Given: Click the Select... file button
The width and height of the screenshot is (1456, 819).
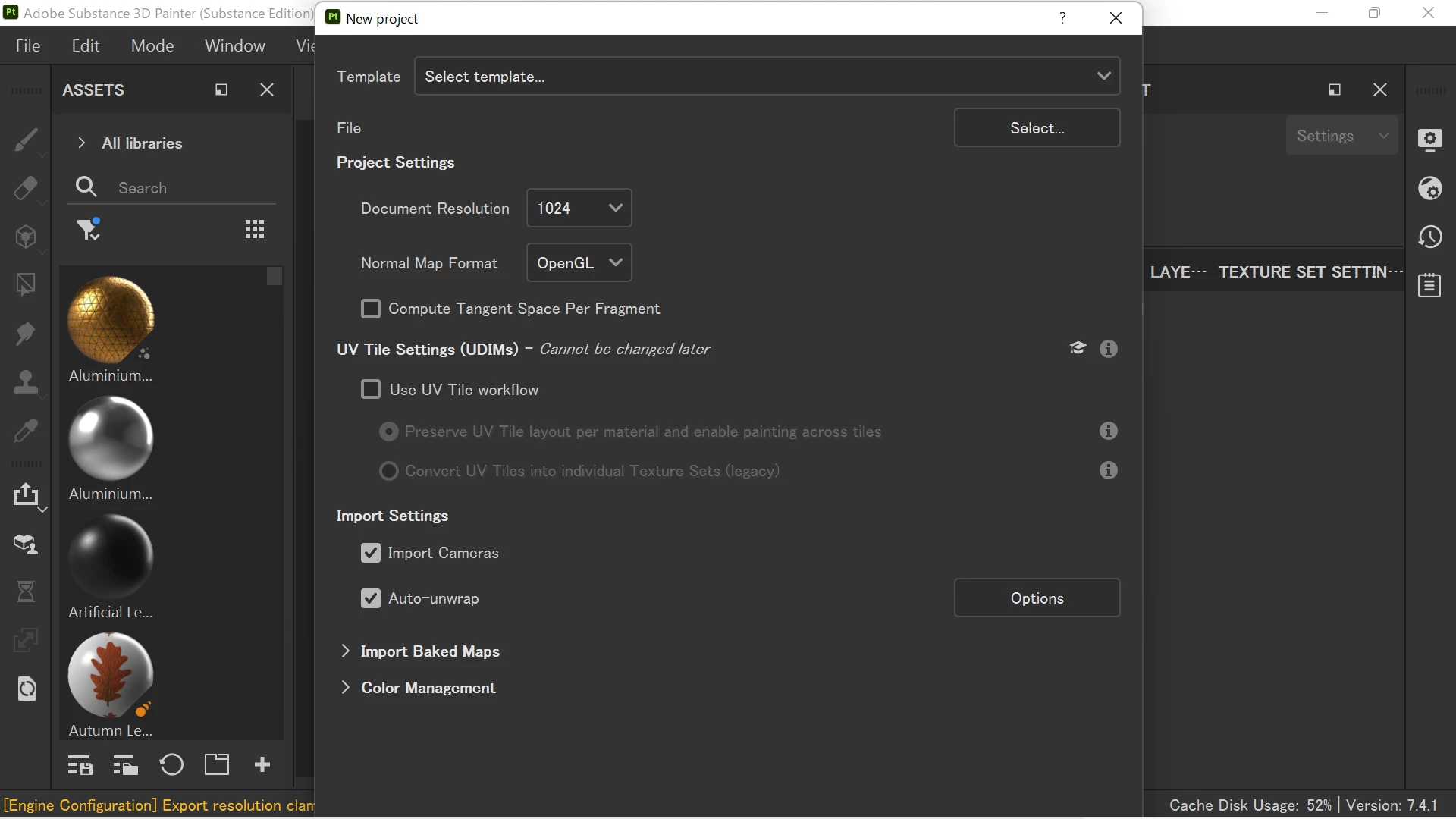Looking at the screenshot, I should point(1037,128).
